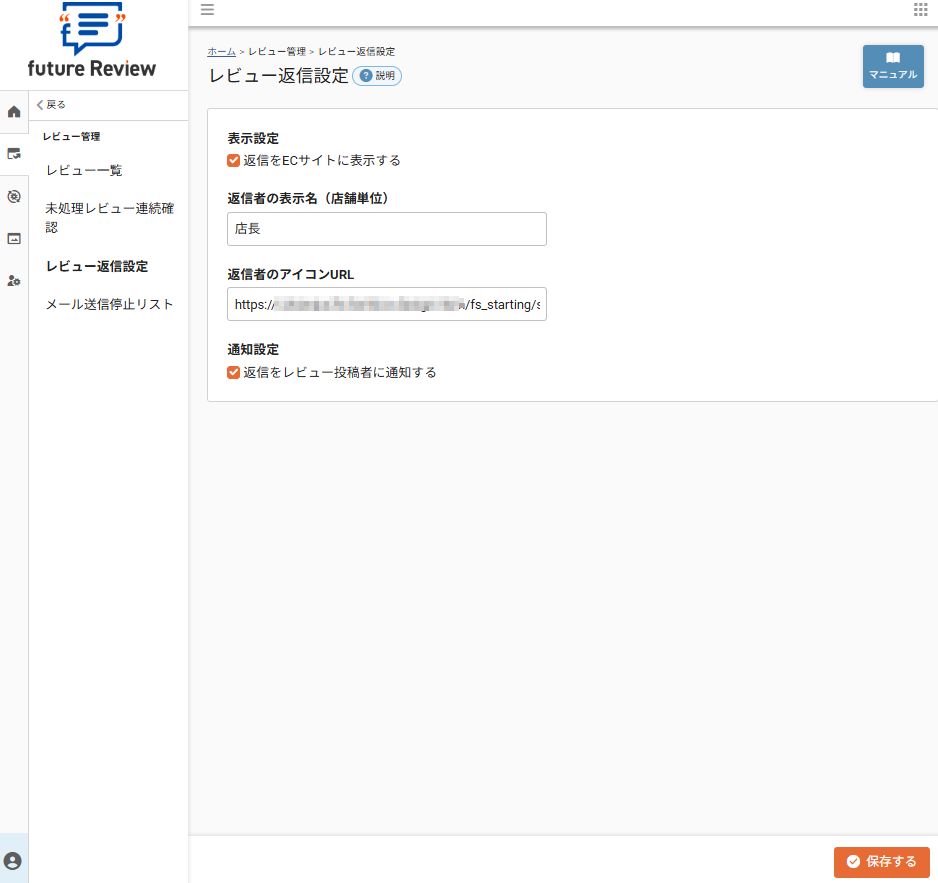Open the マニュアル book button
The height and width of the screenshot is (883, 938).
892,66
